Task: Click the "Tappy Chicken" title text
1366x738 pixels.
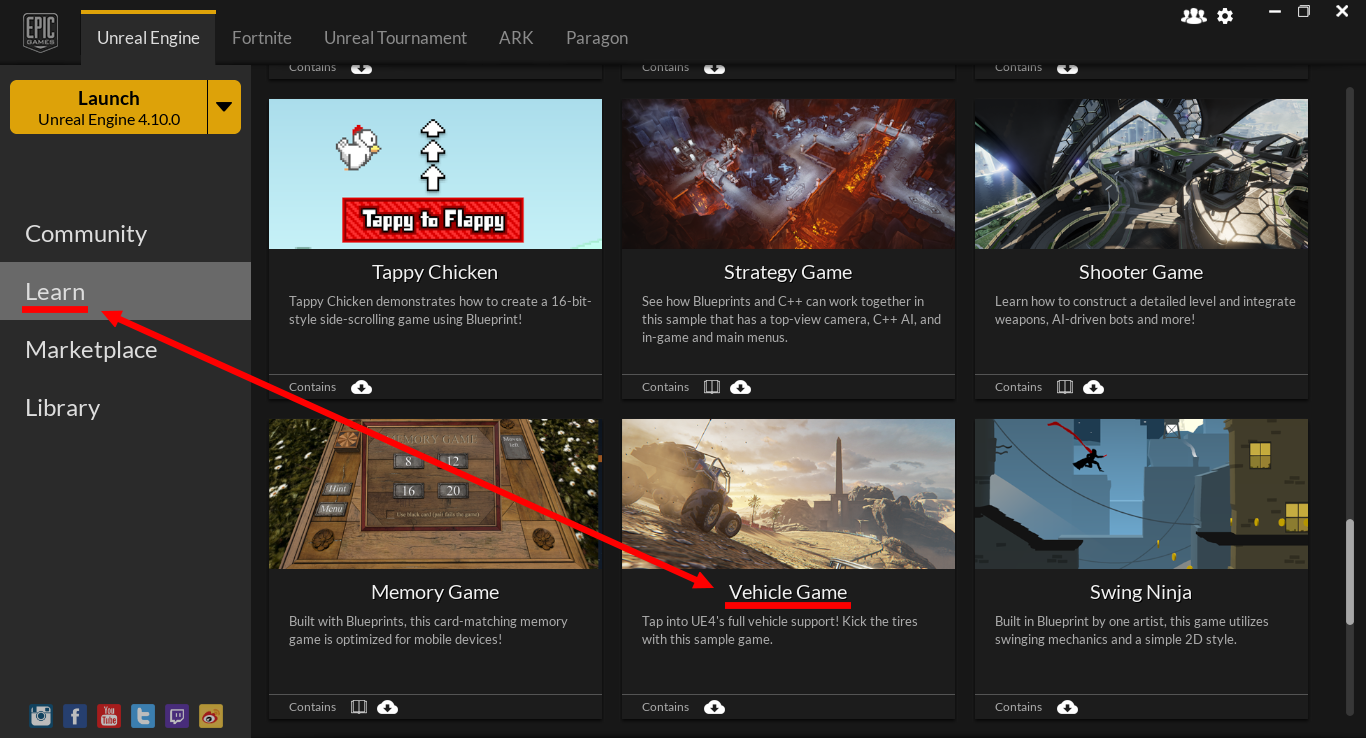Action: click(x=435, y=272)
